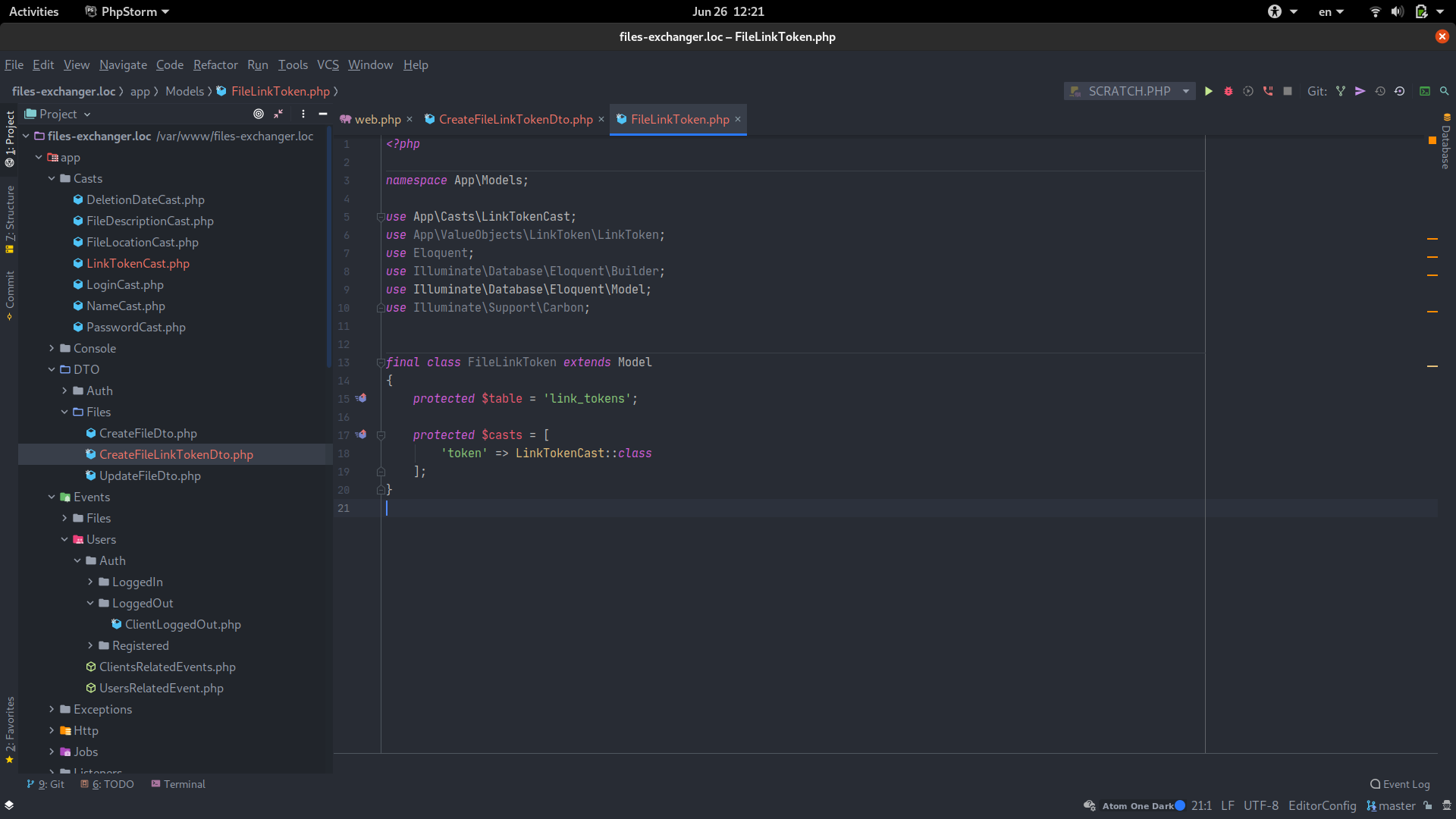Run the SCRATCH.PHP configuration with green play
1456x819 pixels.
[1209, 91]
